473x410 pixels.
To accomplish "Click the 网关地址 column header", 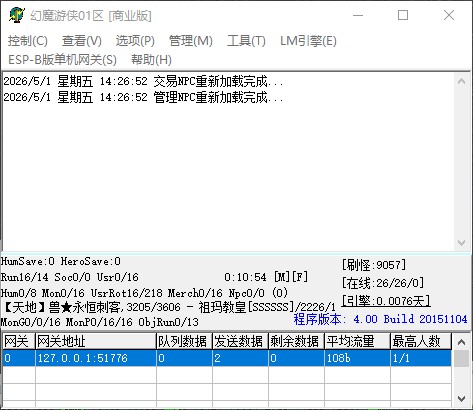I will [x=96, y=341].
